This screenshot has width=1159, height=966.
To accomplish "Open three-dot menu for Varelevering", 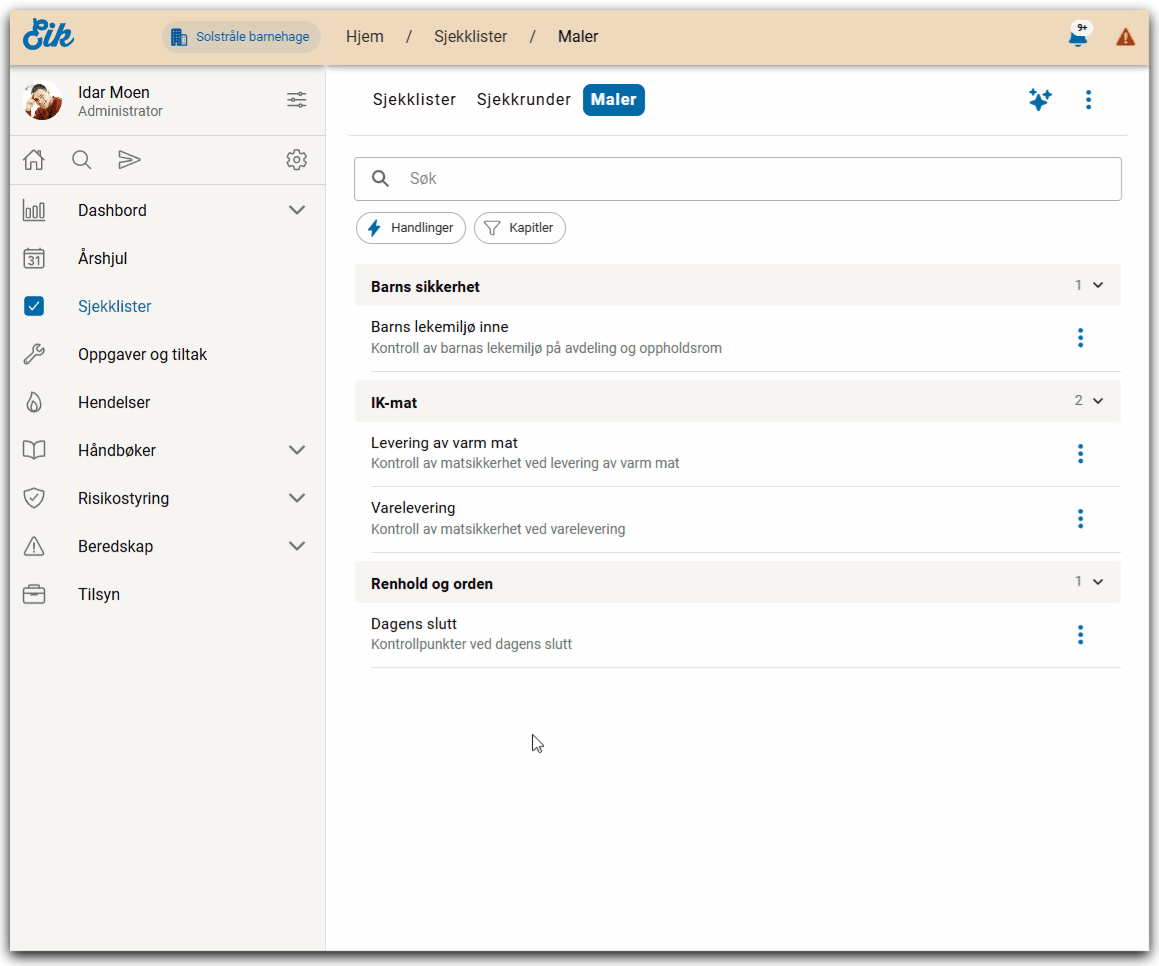I will 1080,519.
